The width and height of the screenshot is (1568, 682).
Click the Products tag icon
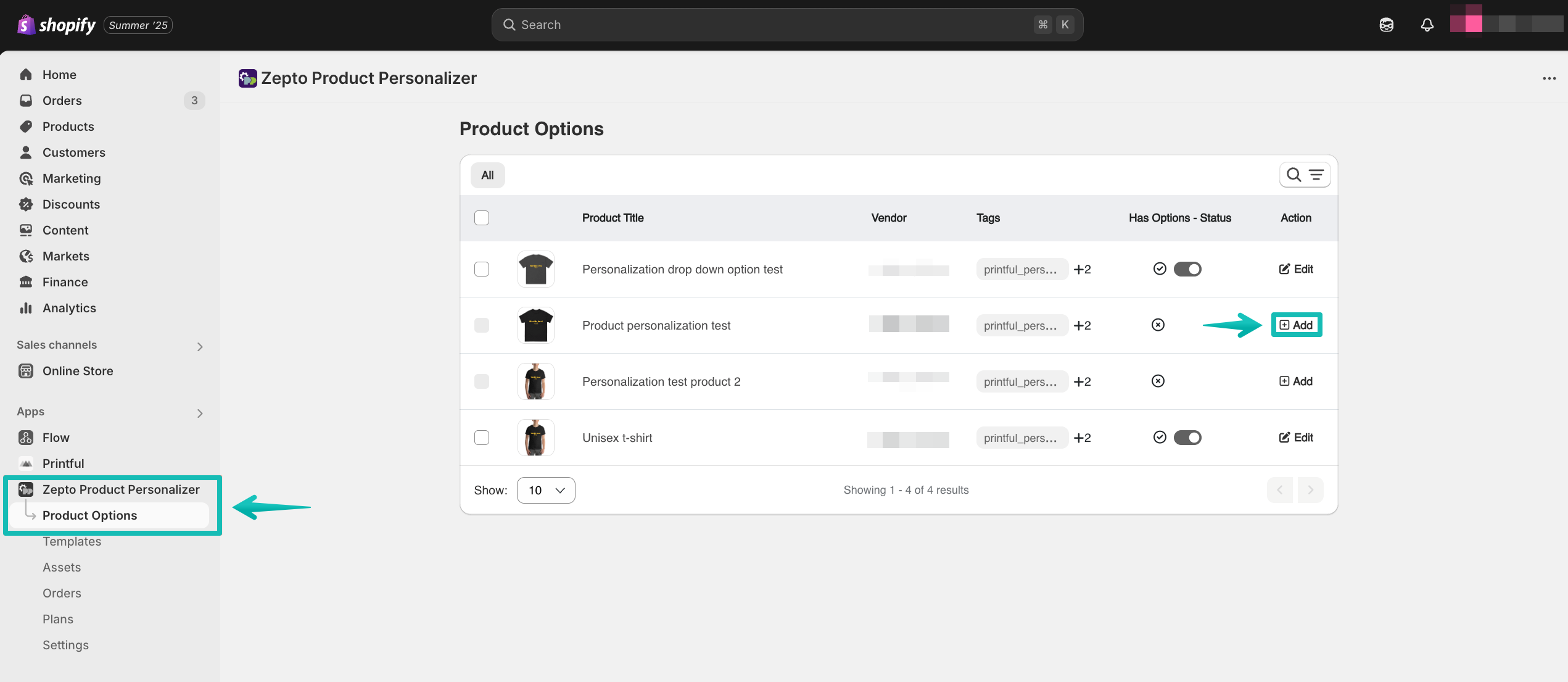click(x=26, y=127)
